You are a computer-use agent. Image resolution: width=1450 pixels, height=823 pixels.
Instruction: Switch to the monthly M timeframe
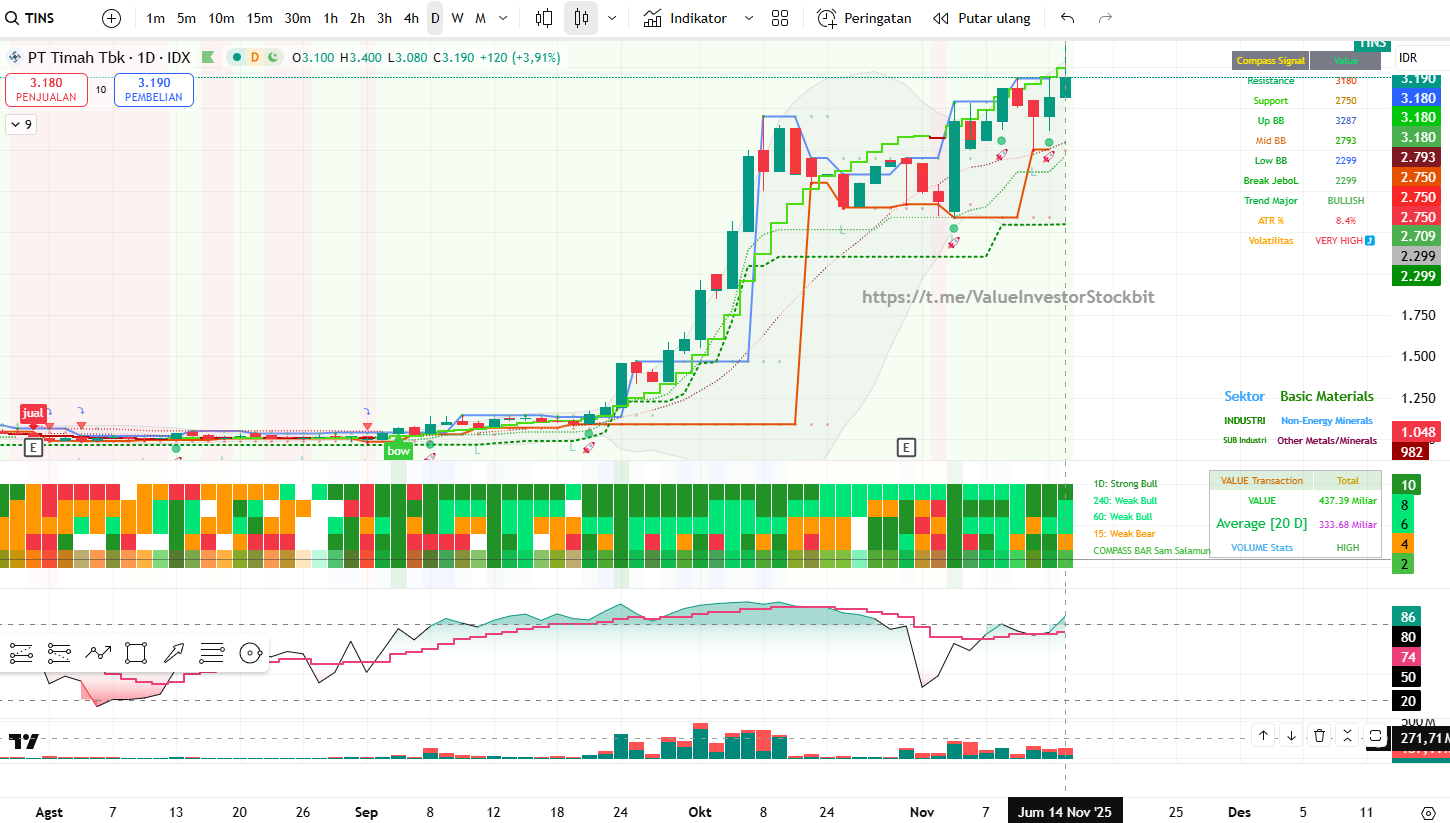coord(480,18)
